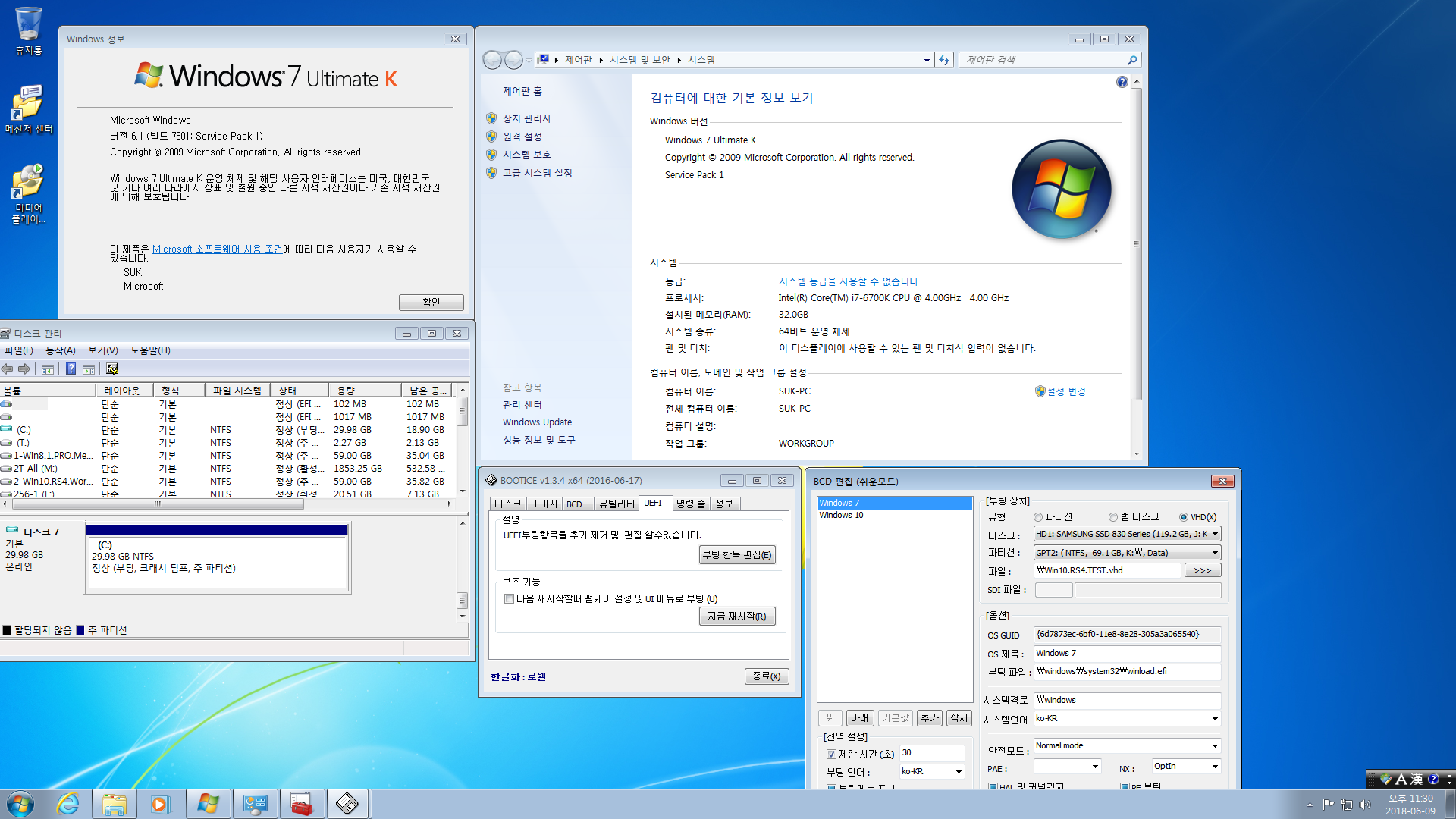This screenshot has width=1456, height=819.
Task: Open the Recycle Bin desktop icon
Action: pyautogui.click(x=28, y=30)
